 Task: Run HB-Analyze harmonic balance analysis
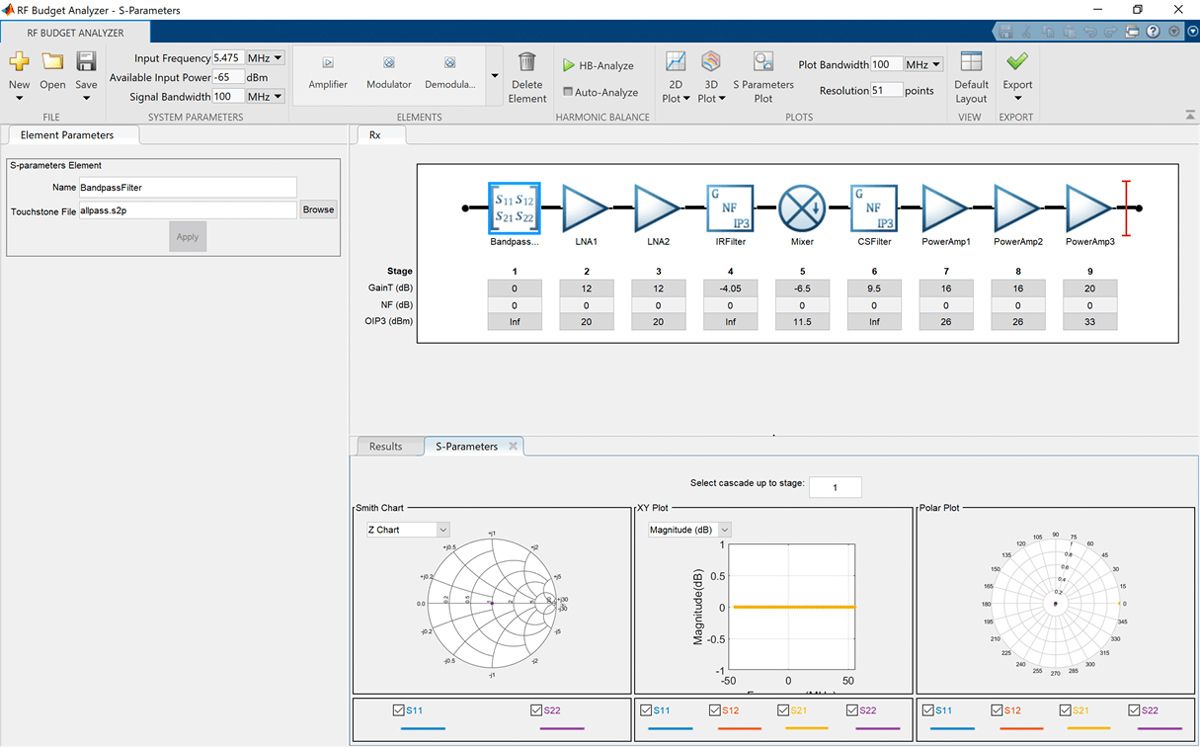pos(601,64)
